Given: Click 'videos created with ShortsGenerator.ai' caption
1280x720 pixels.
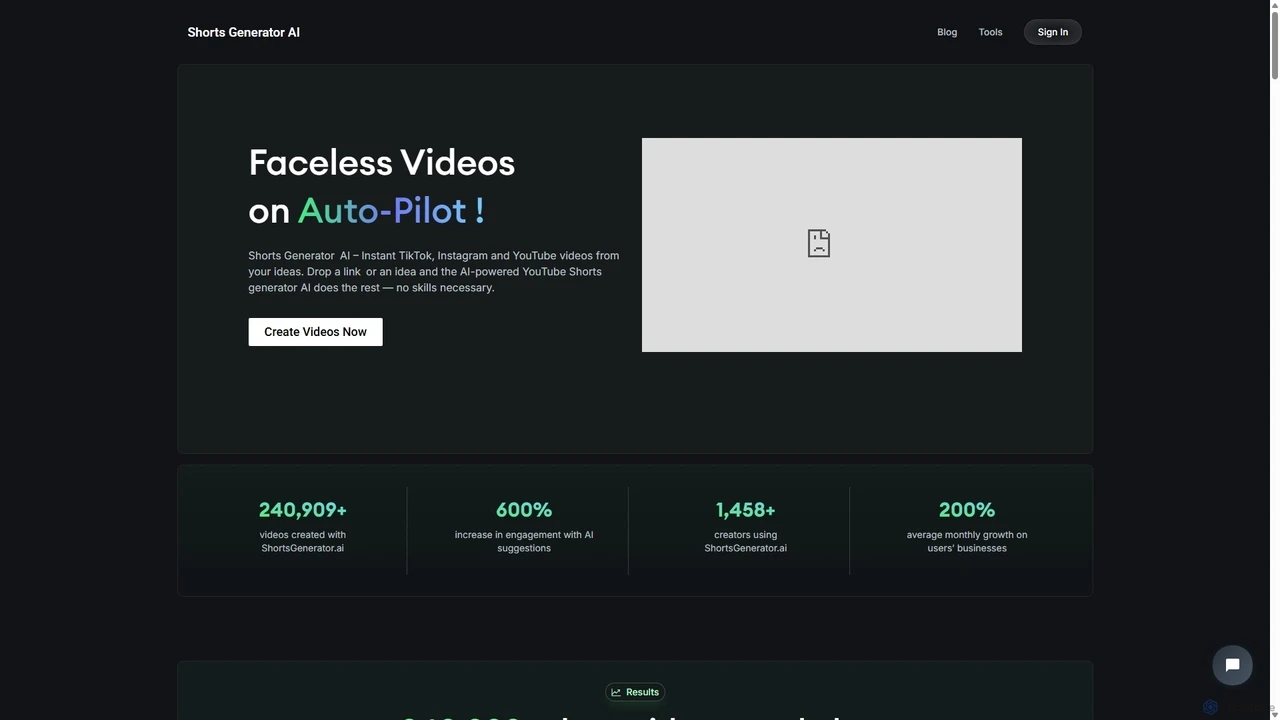Looking at the screenshot, I should (303, 541).
